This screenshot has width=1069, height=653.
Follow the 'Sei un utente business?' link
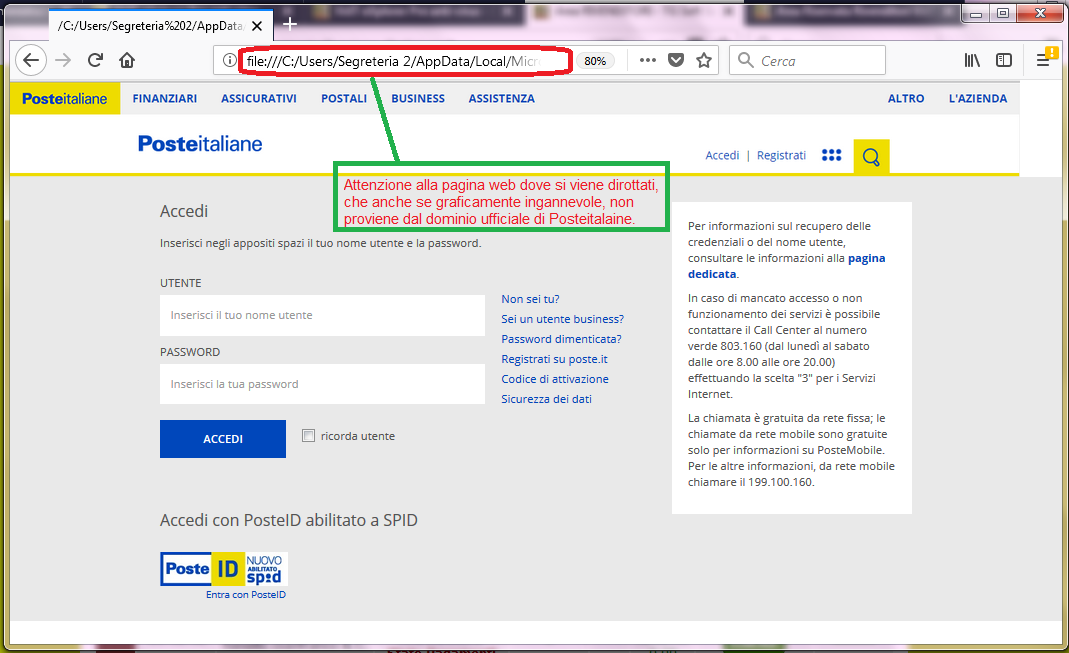pyautogui.click(x=562, y=319)
